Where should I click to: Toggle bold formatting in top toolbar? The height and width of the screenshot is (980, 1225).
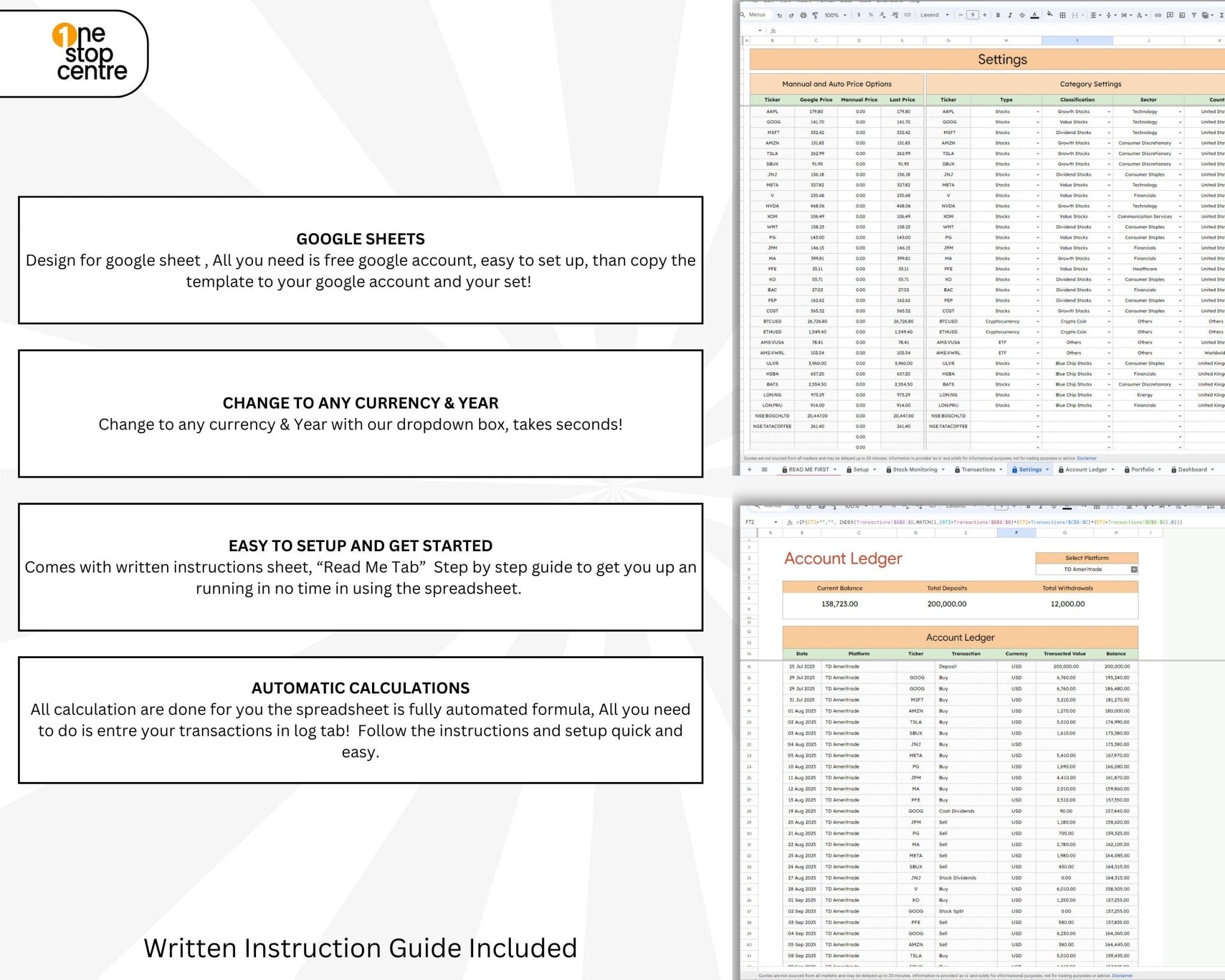point(998,16)
